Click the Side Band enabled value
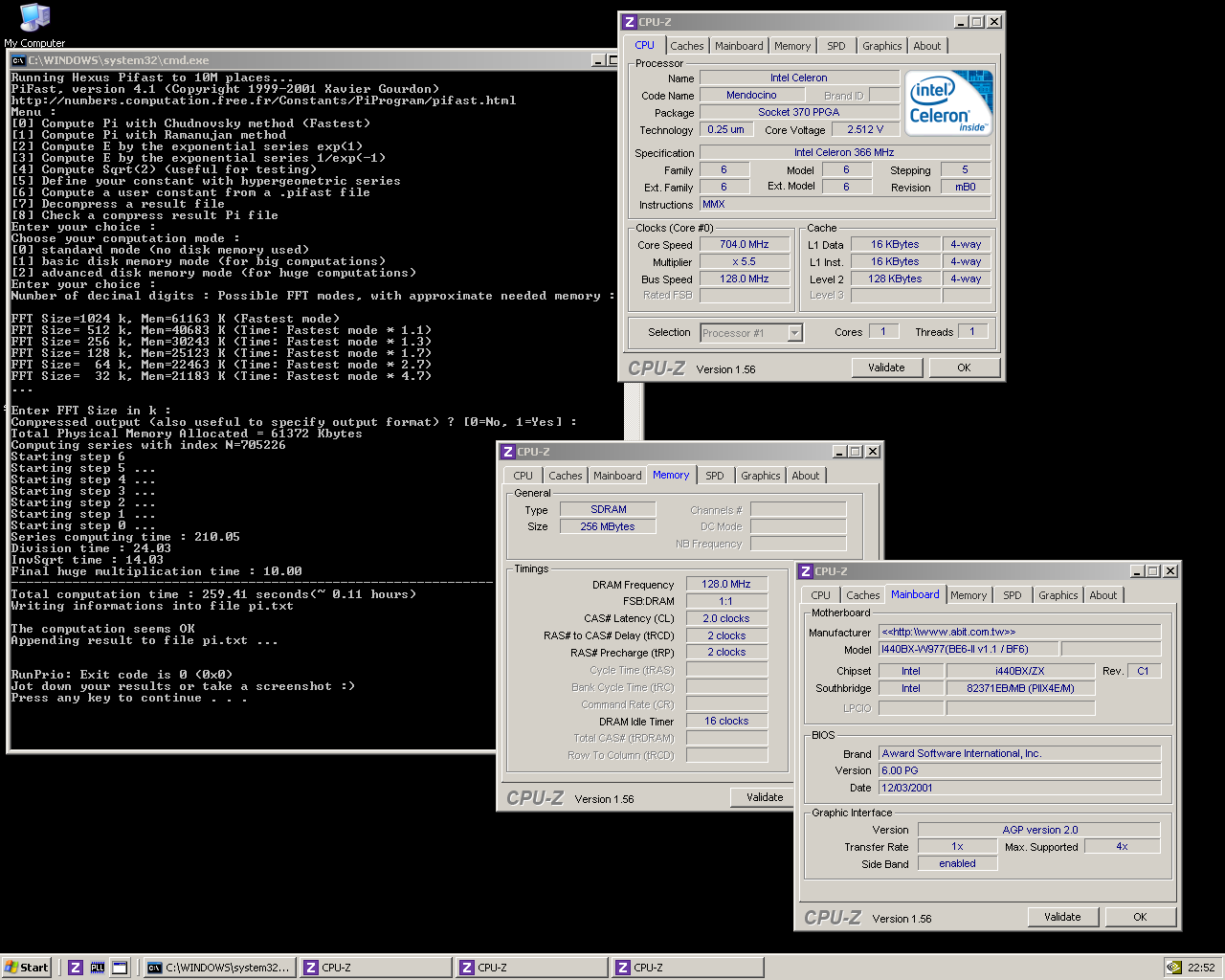Viewport: 1225px width, 980px height. point(957,864)
